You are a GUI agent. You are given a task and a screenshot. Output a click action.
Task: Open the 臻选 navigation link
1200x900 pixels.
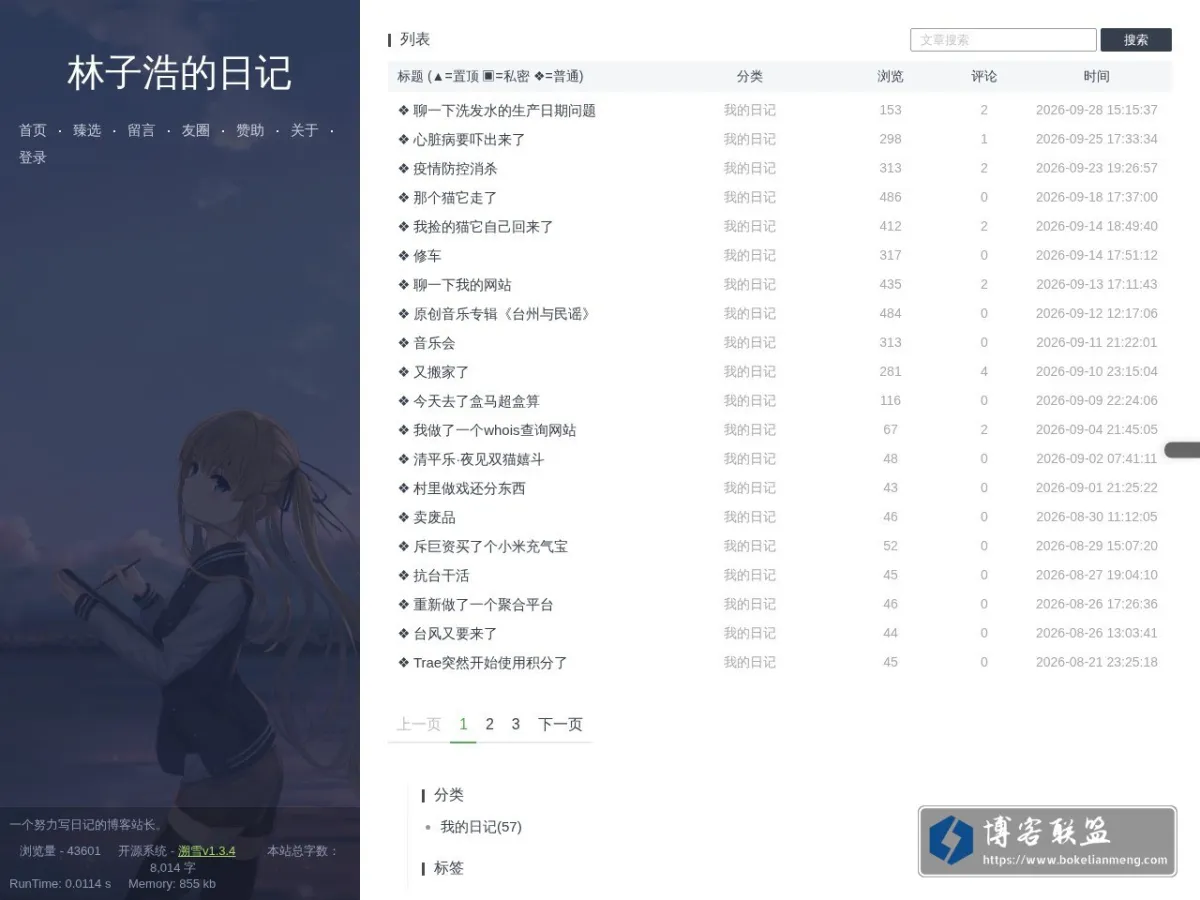[x=87, y=130]
